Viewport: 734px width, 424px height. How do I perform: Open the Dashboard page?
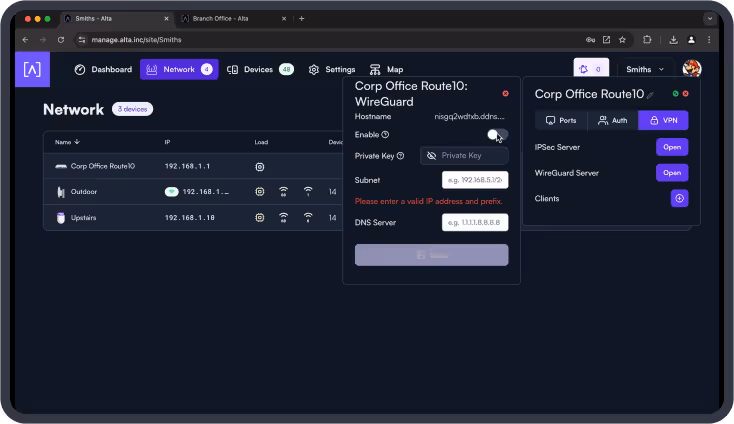point(103,69)
